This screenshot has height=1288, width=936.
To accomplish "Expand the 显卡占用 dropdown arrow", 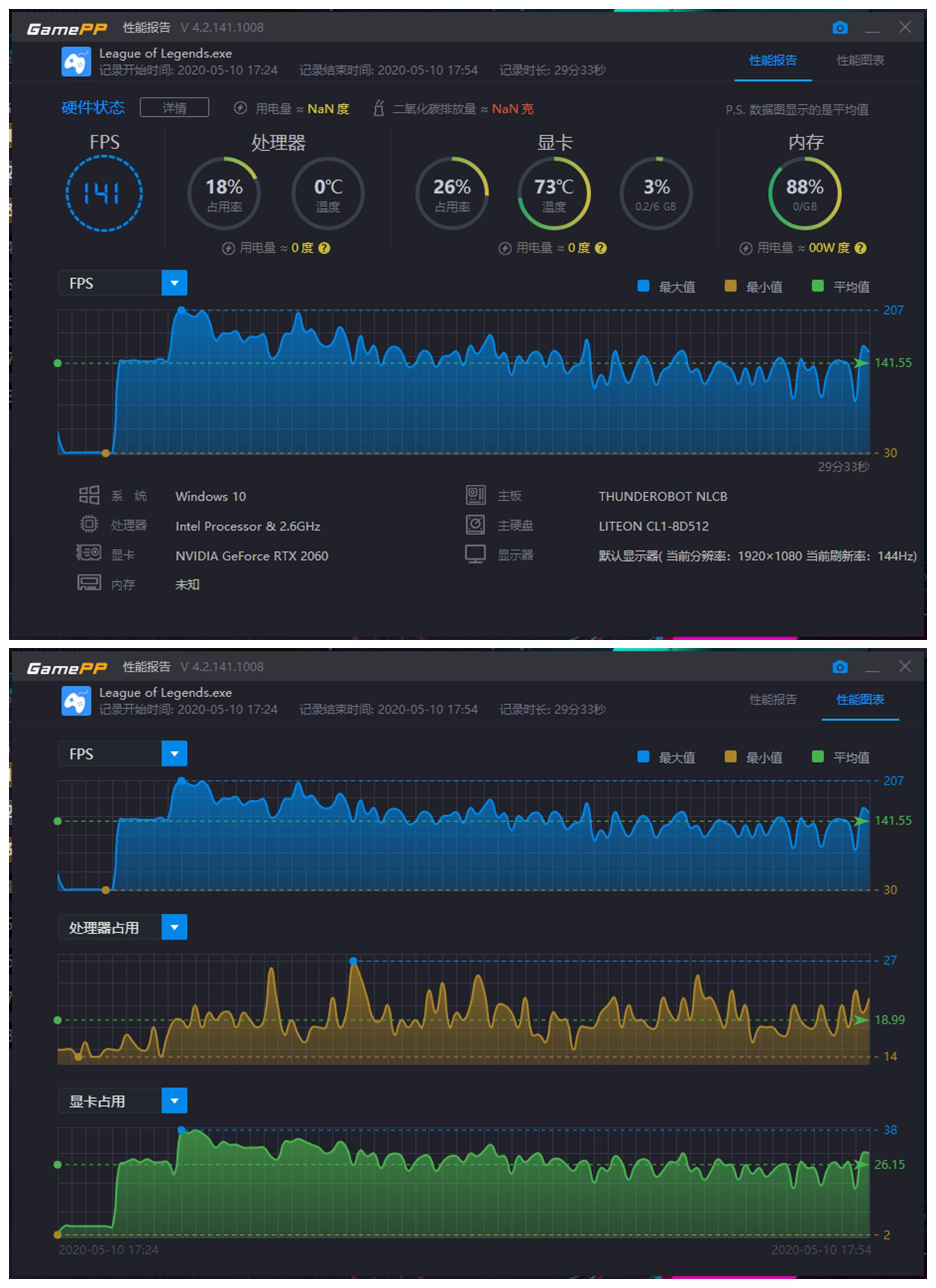I will coord(174,1101).
